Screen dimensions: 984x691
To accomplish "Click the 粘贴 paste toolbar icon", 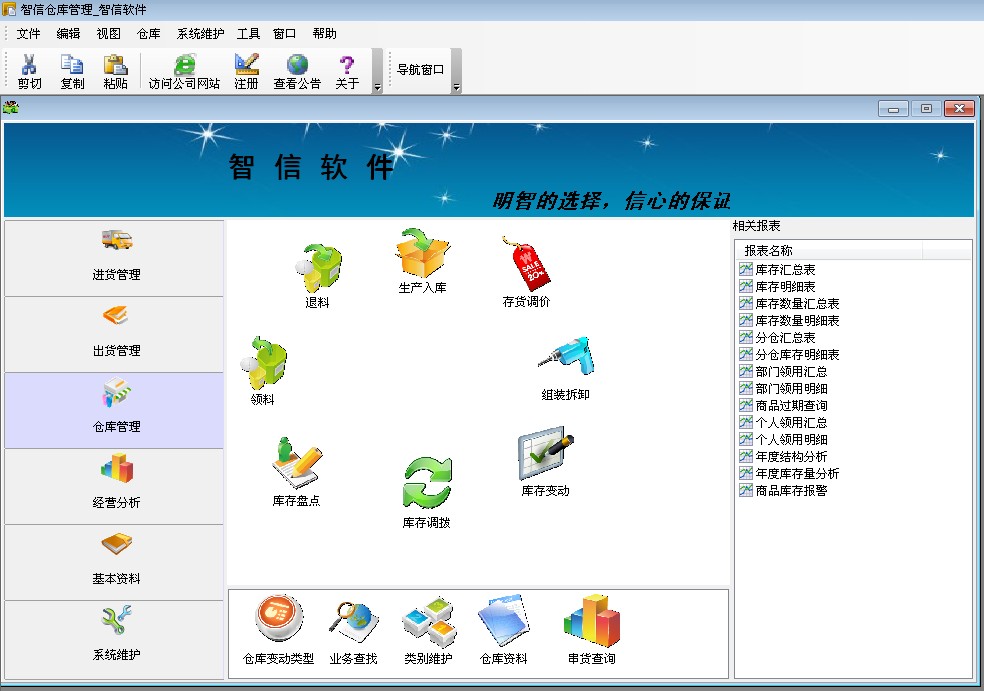I will point(115,72).
